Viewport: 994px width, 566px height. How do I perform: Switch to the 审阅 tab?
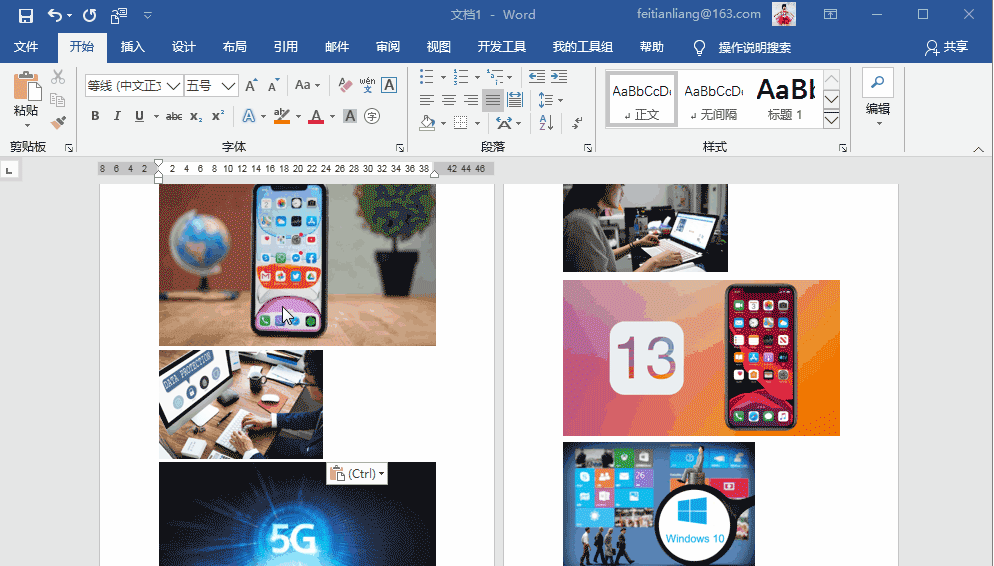pos(388,47)
